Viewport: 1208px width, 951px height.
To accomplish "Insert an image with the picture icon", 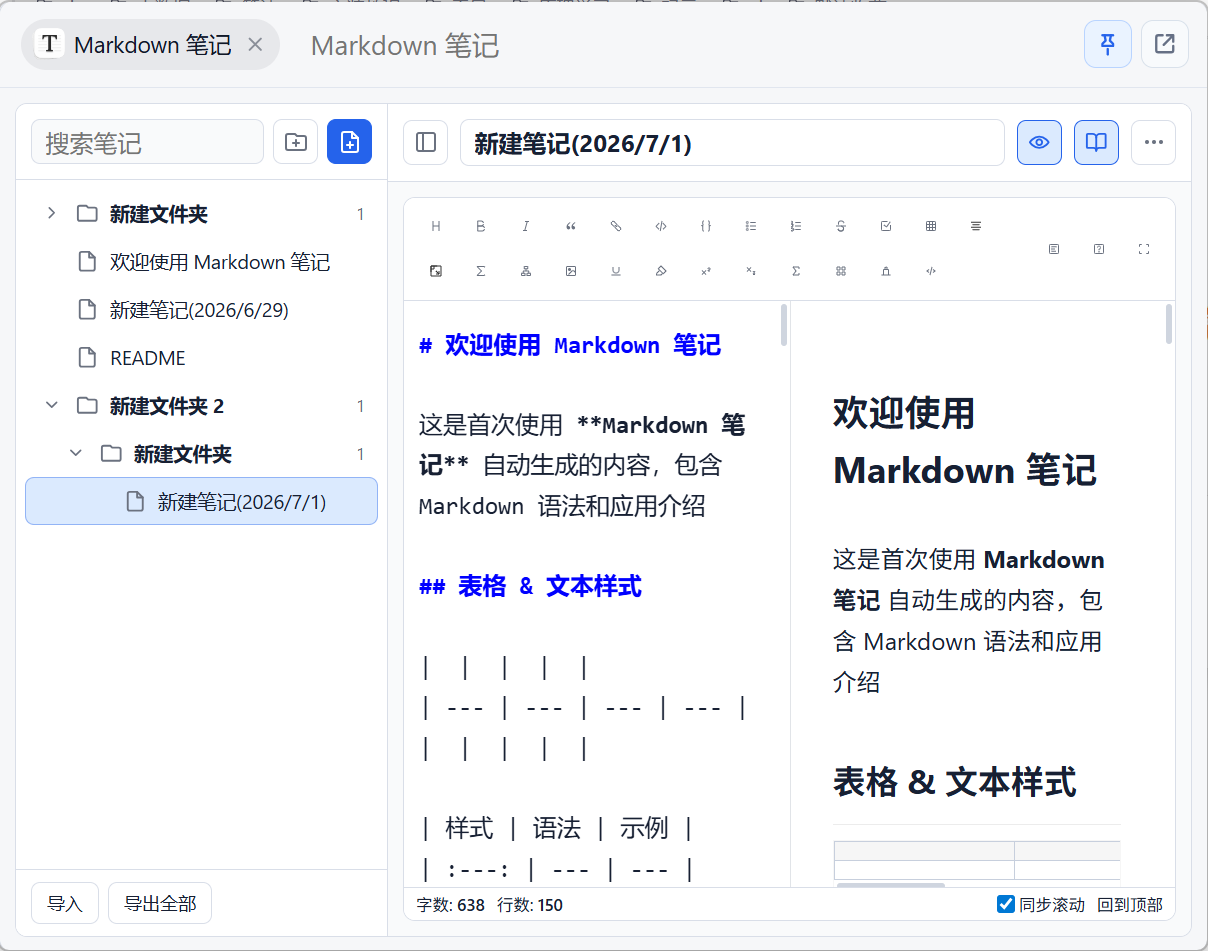I will (571, 271).
